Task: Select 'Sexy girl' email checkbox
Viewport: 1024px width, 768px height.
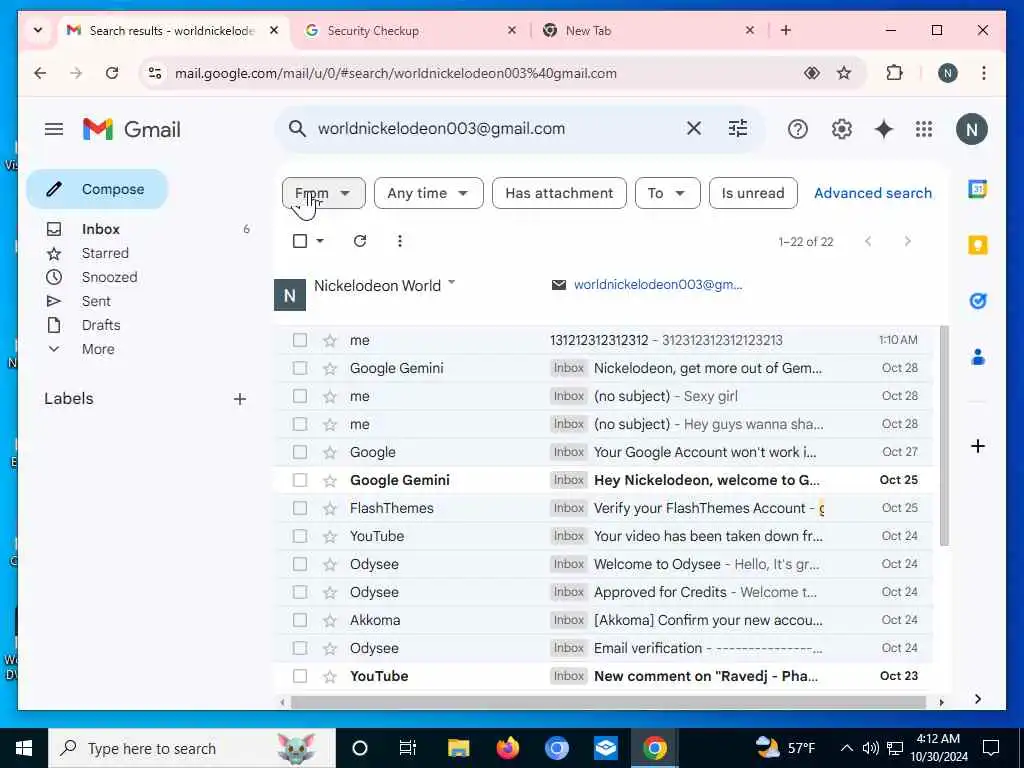Action: pos(300,396)
